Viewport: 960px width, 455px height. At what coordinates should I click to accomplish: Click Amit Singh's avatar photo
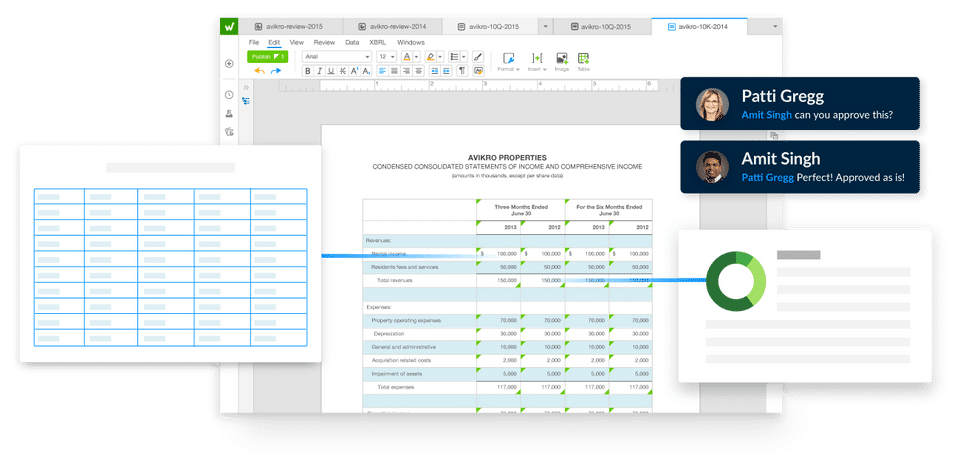coord(712,167)
